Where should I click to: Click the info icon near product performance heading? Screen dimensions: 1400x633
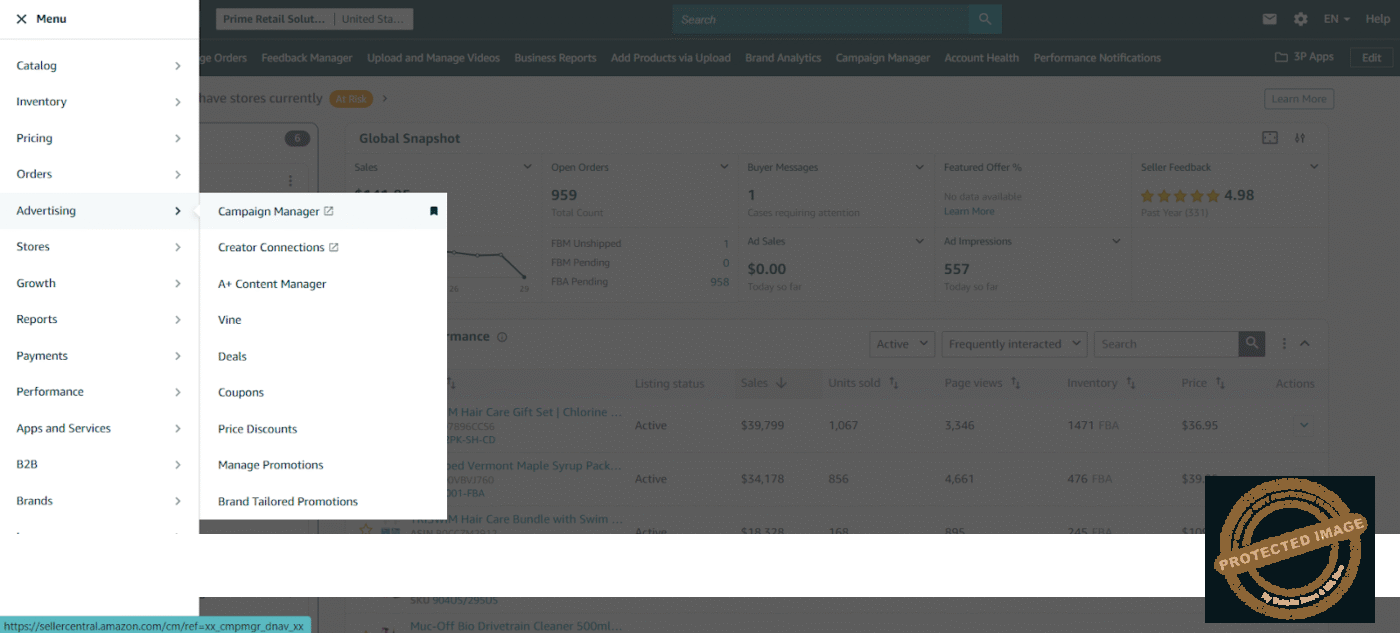coord(502,337)
